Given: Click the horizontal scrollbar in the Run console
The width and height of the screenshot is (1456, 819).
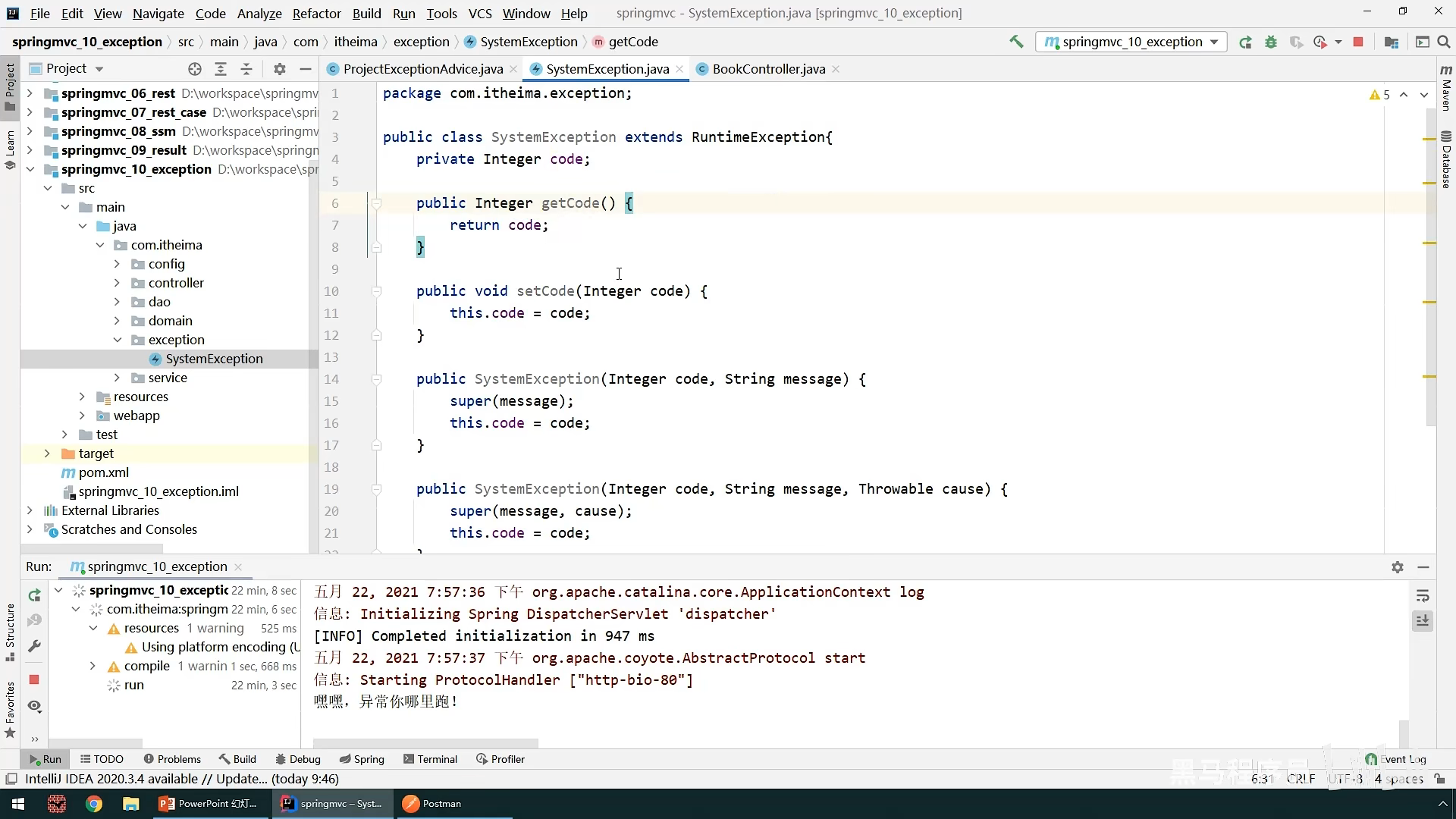Looking at the screenshot, I should [425, 743].
